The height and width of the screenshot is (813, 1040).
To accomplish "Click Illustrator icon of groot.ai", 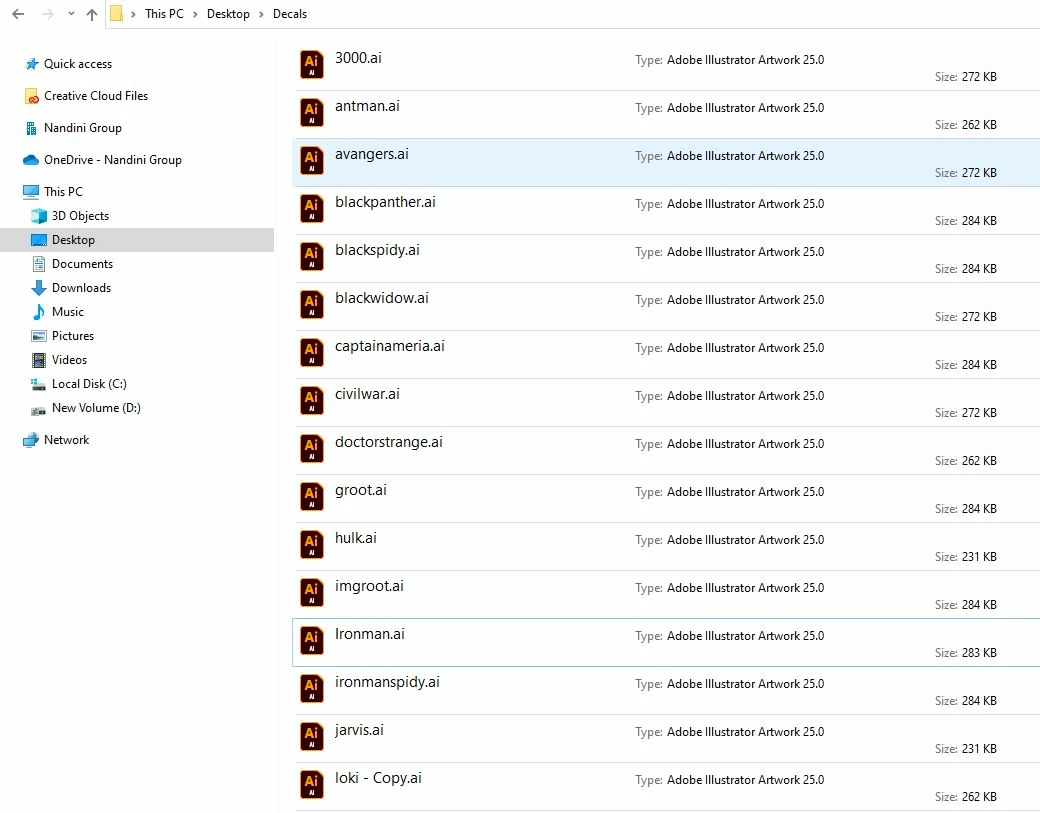I will click(312, 497).
